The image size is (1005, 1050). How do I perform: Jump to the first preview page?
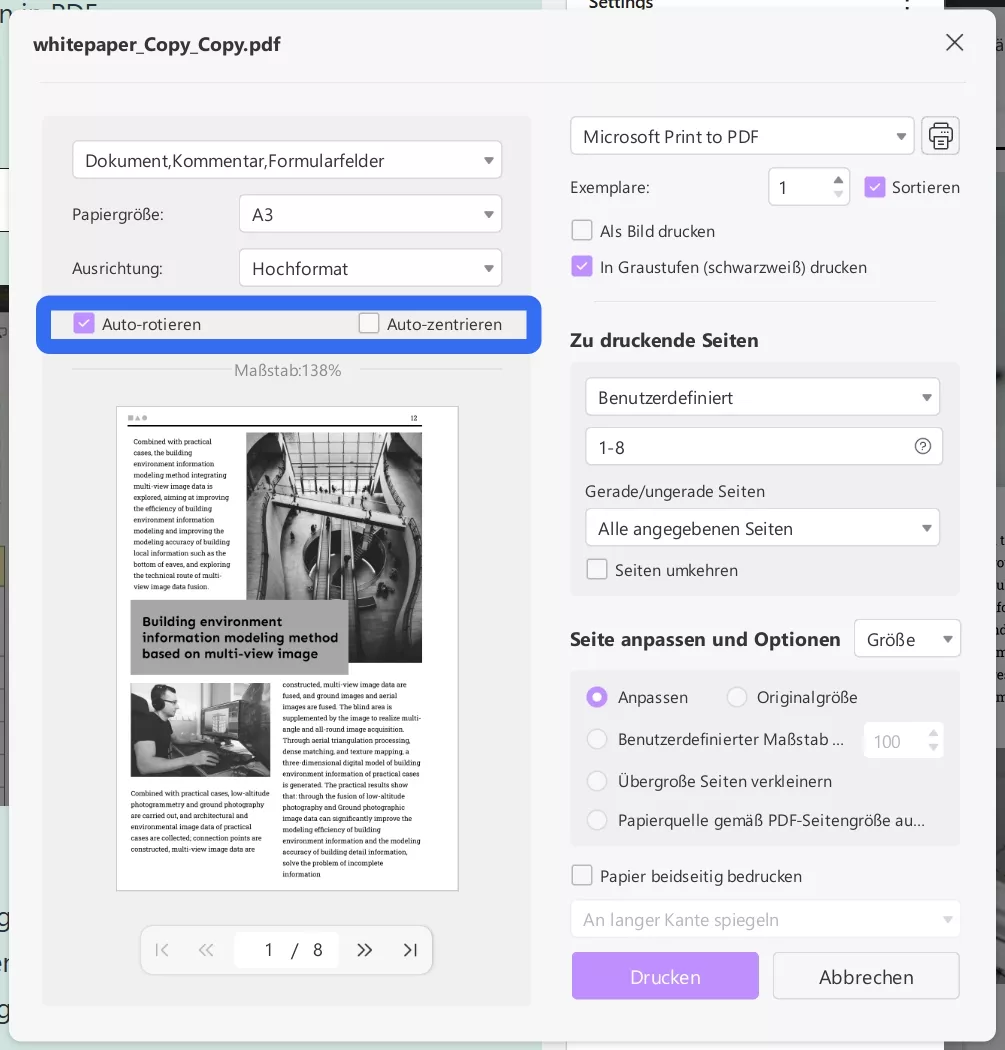click(162, 950)
